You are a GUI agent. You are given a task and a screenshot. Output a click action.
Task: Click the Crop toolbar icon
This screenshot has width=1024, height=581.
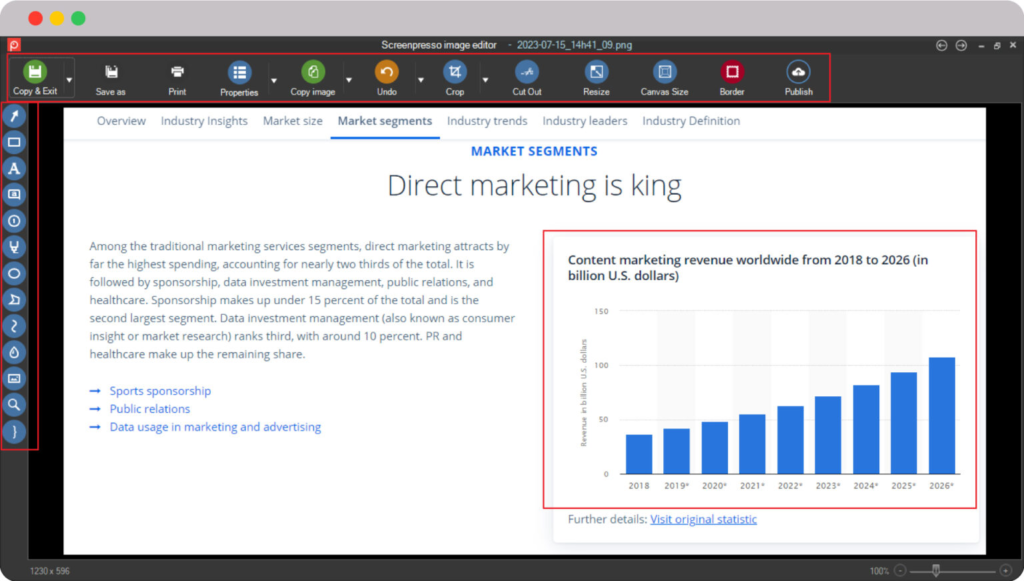tap(455, 73)
